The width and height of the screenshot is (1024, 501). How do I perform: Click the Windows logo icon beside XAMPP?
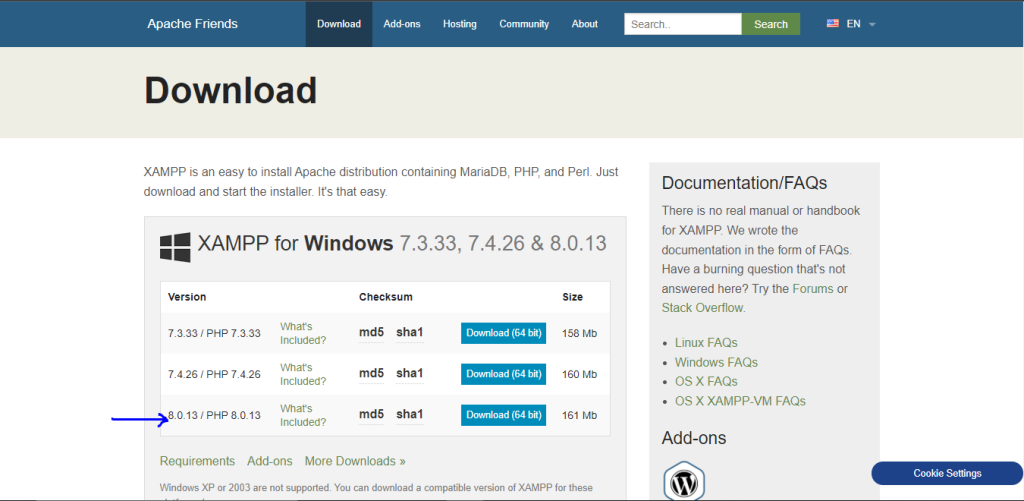175,247
